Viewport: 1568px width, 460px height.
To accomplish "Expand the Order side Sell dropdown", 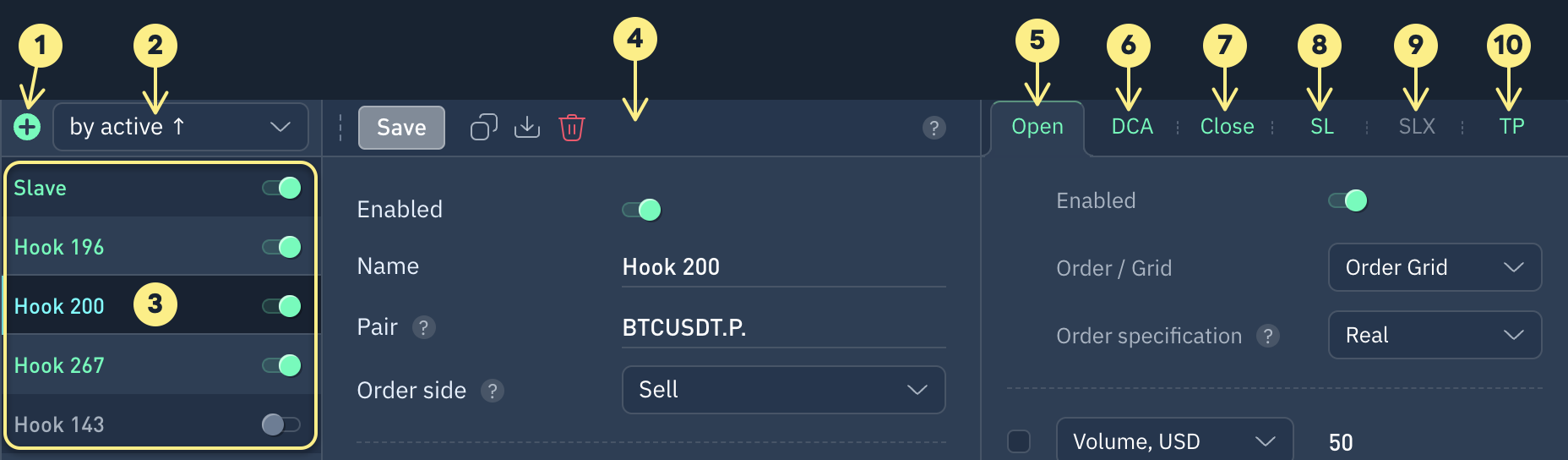I will 783,390.
